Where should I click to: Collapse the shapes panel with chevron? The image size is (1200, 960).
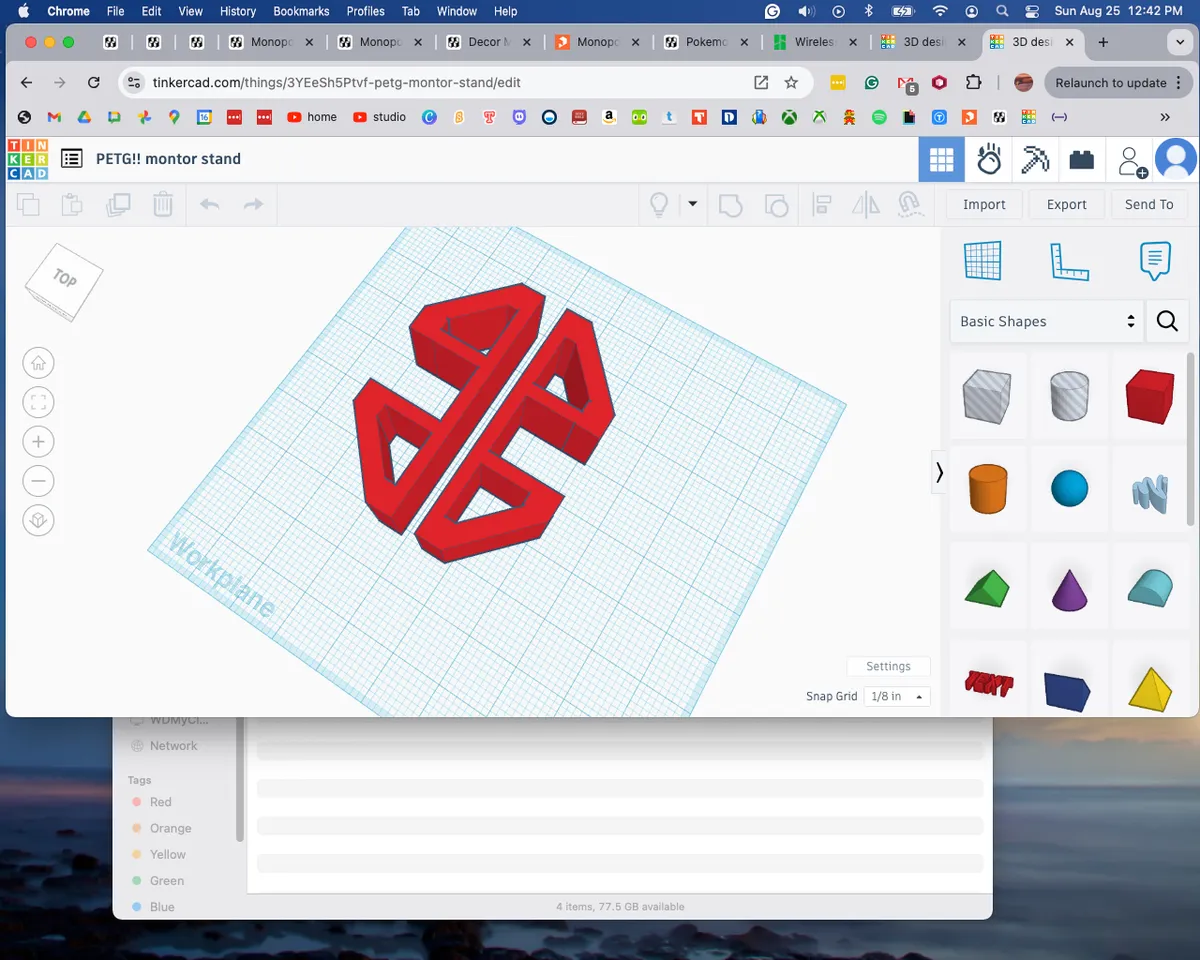click(x=939, y=473)
